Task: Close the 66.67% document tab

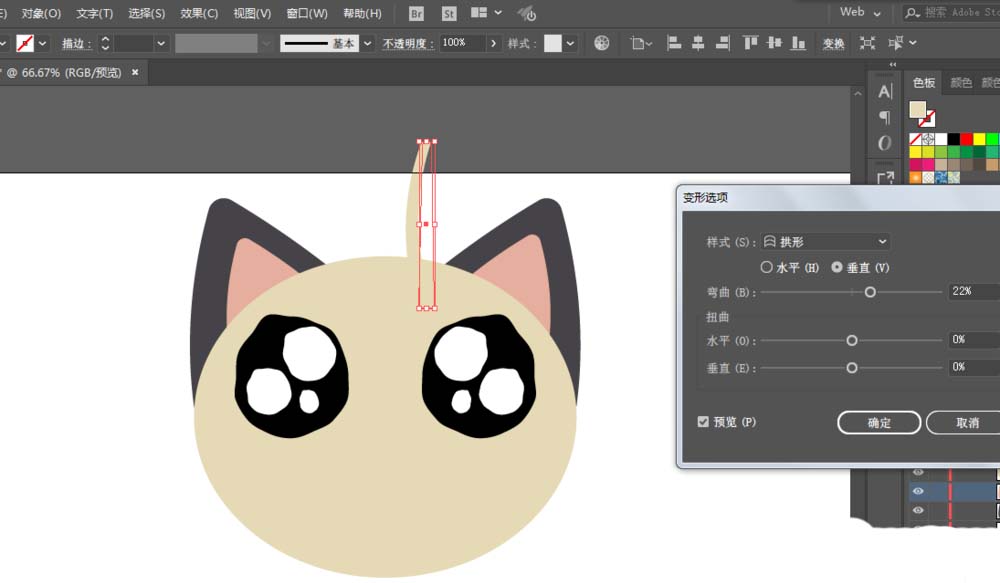Action: click(135, 72)
